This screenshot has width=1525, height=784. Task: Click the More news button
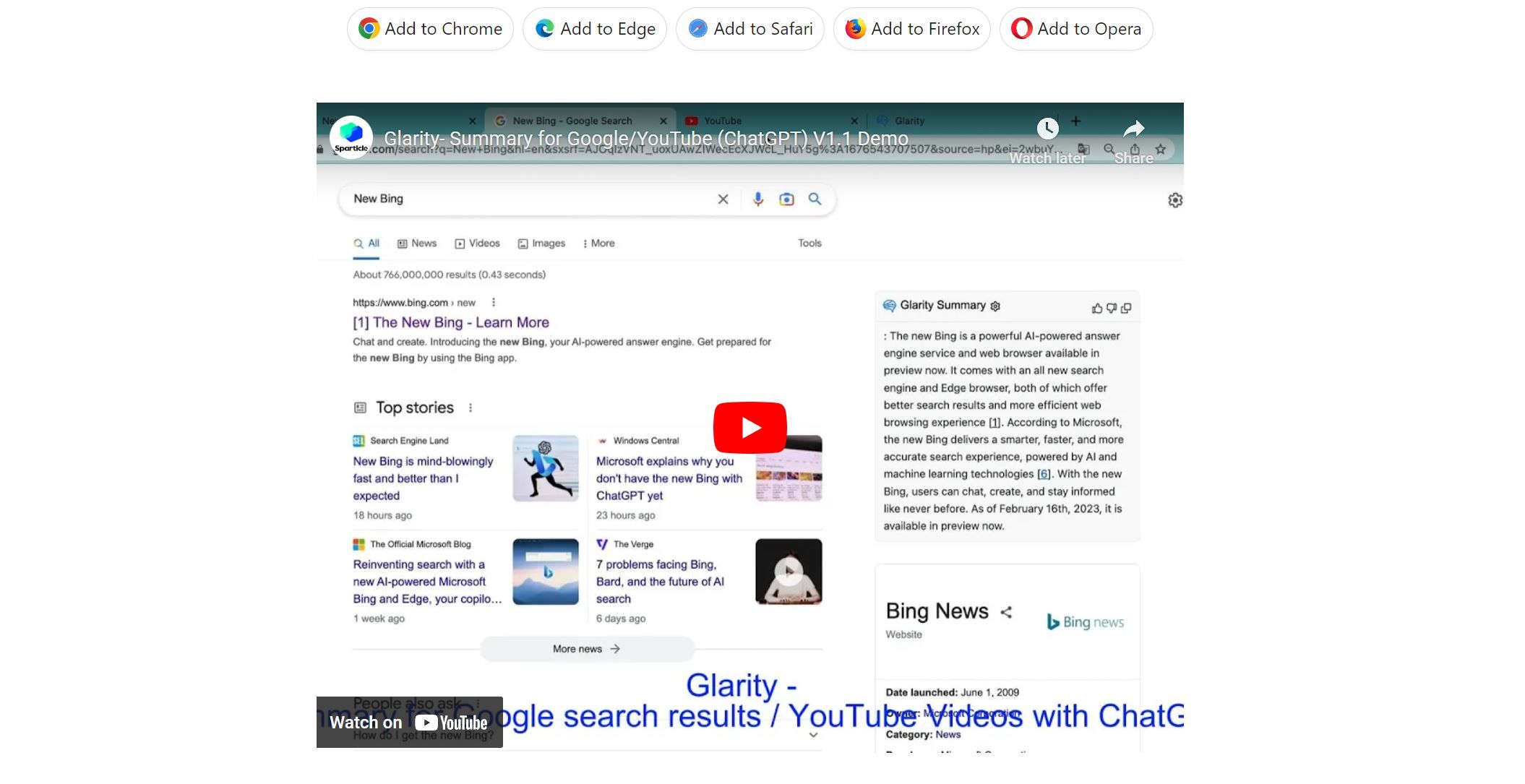point(587,649)
